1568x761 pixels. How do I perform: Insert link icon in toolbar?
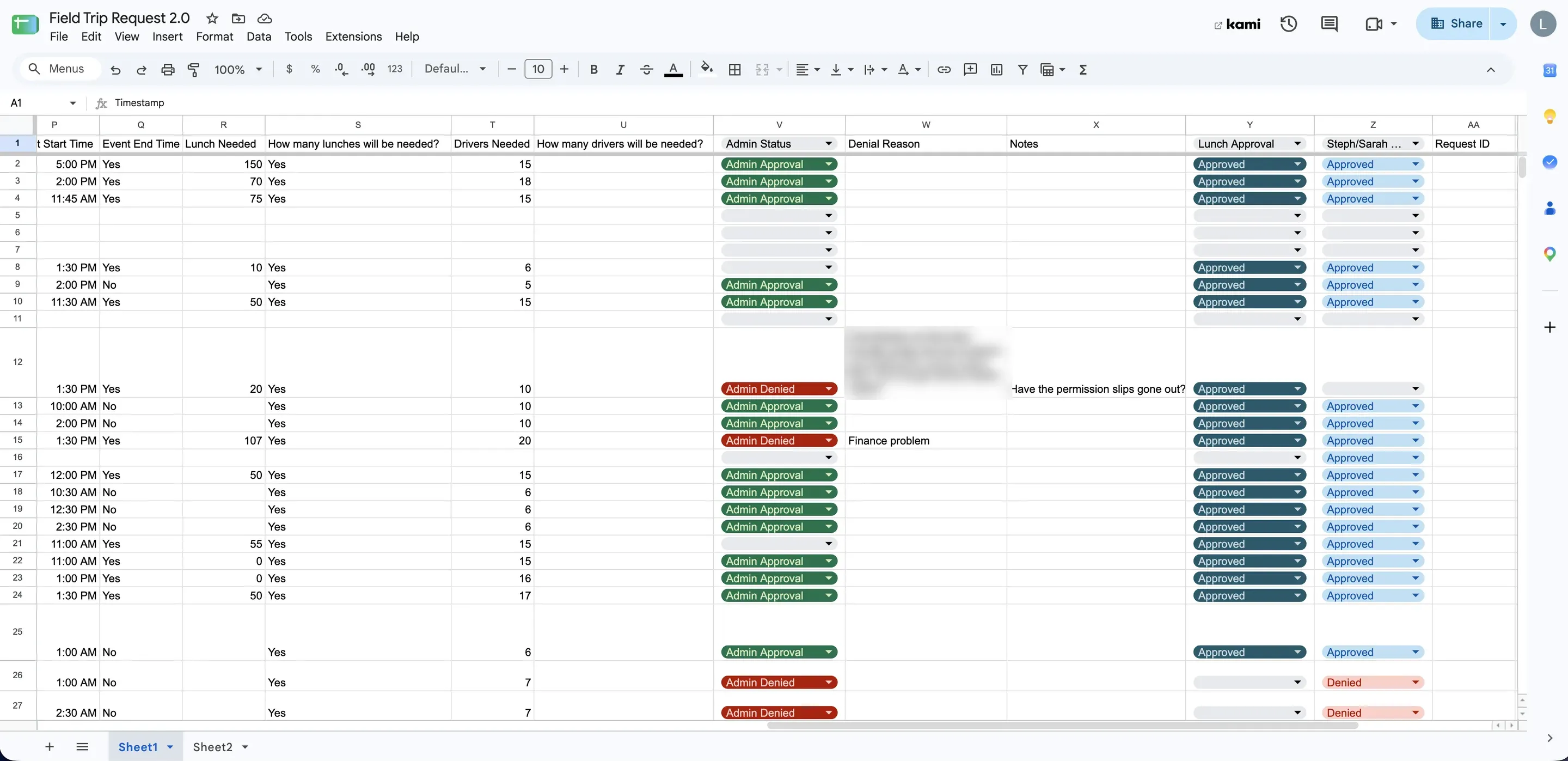[944, 69]
